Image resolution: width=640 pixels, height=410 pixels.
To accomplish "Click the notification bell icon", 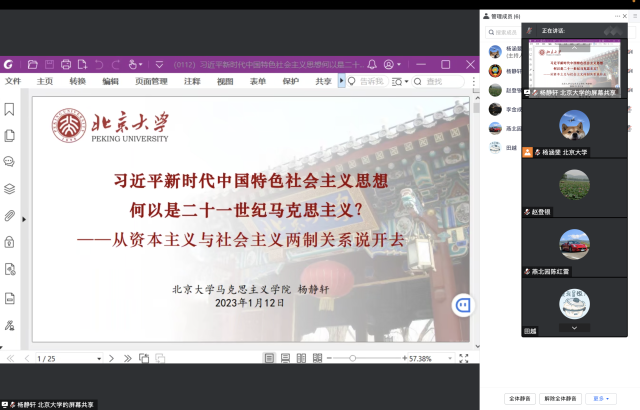I will [x=372, y=64].
